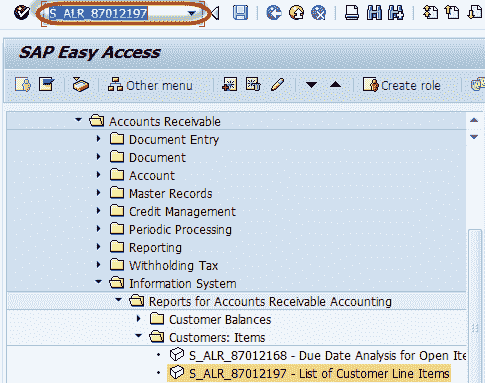Click the Save diskette icon
Image resolution: width=485 pixels, height=383 pixels.
[240, 13]
